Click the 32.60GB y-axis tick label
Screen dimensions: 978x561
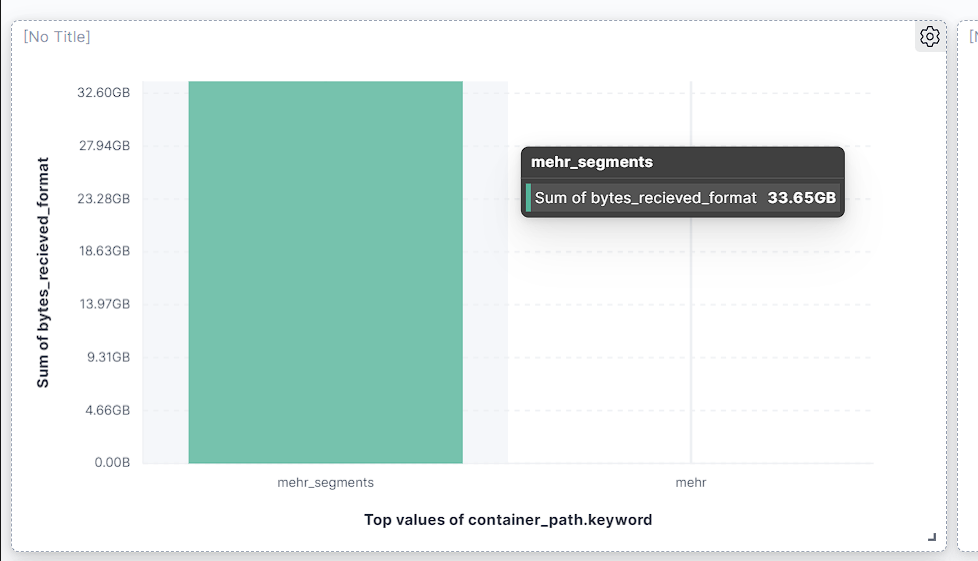(104, 93)
